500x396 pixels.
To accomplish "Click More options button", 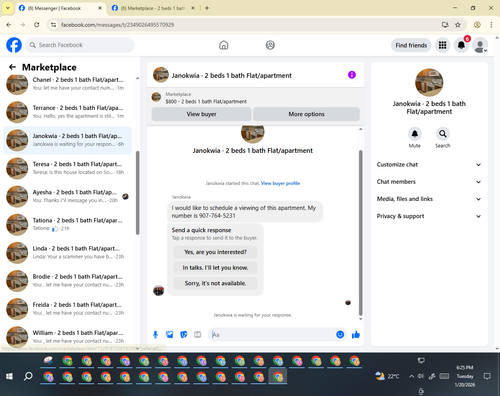I will click(x=306, y=114).
